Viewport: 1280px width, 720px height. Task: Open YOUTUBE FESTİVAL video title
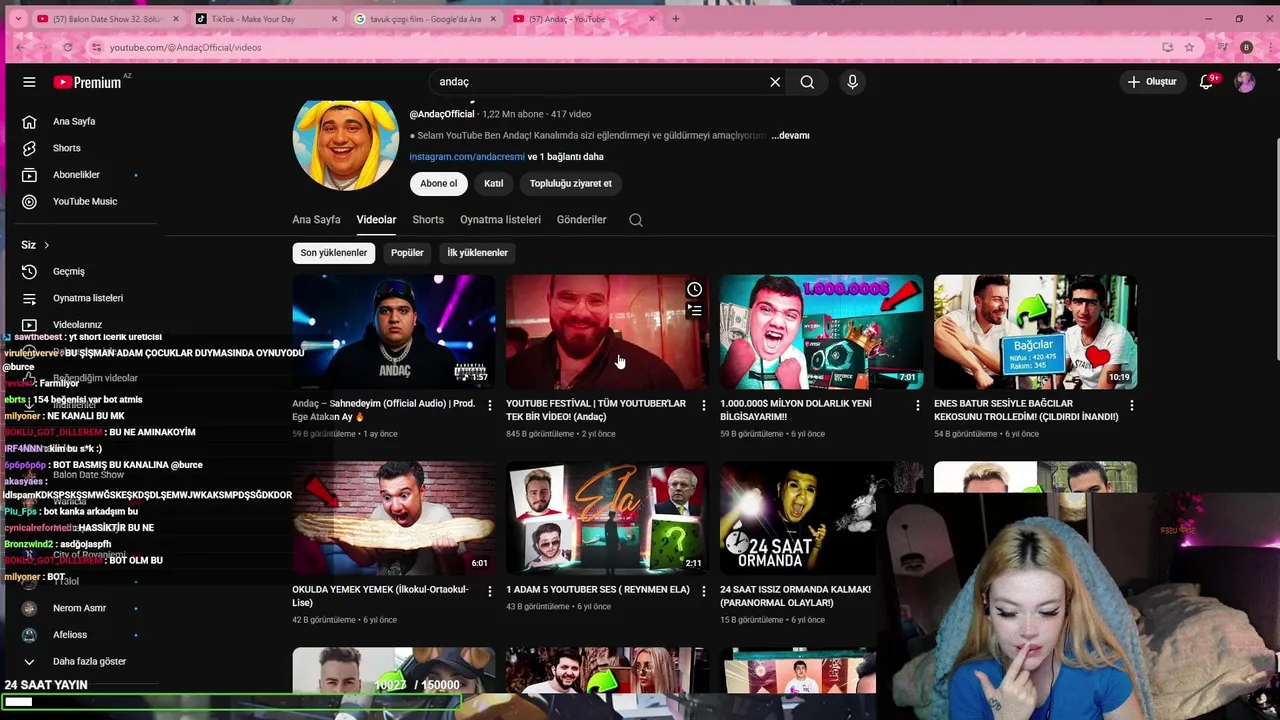[x=596, y=410]
